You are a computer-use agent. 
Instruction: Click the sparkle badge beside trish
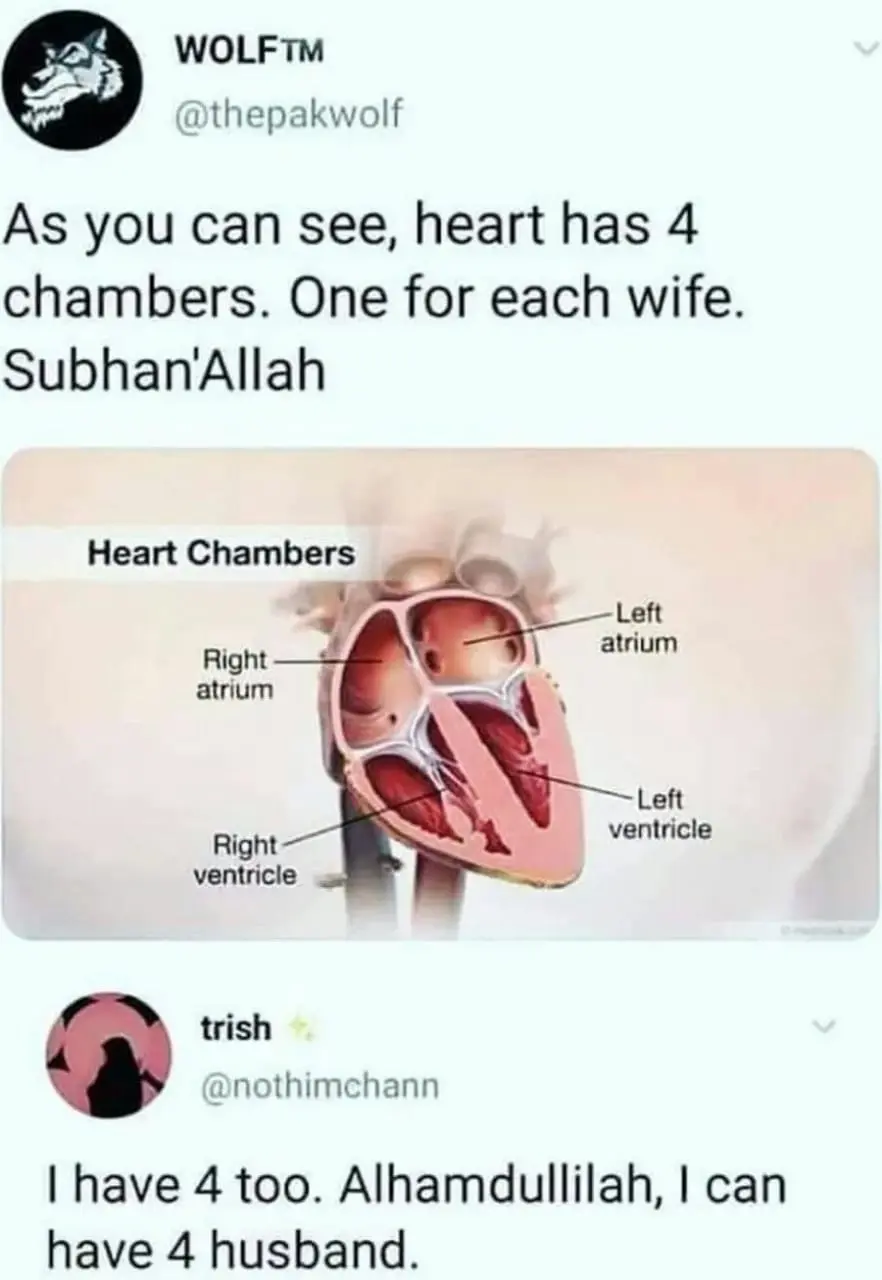pos(297,1028)
